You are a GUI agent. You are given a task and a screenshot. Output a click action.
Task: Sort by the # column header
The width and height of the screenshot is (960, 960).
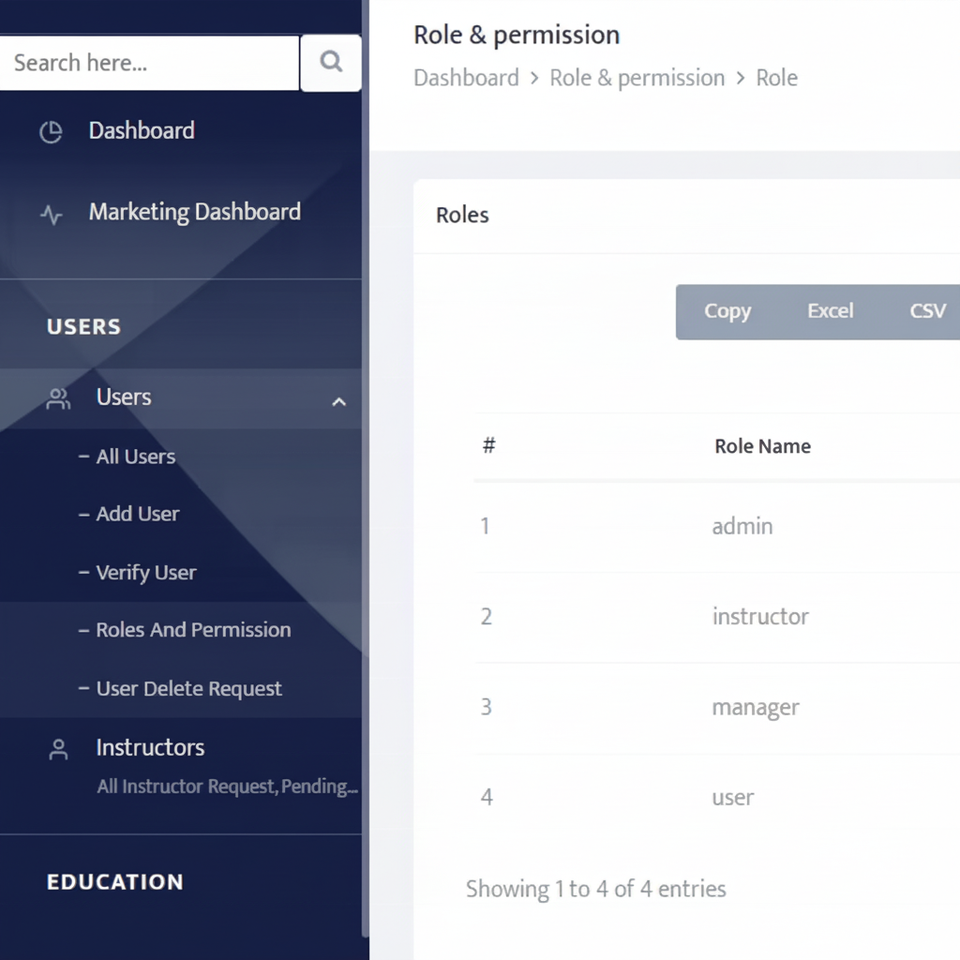click(x=489, y=446)
